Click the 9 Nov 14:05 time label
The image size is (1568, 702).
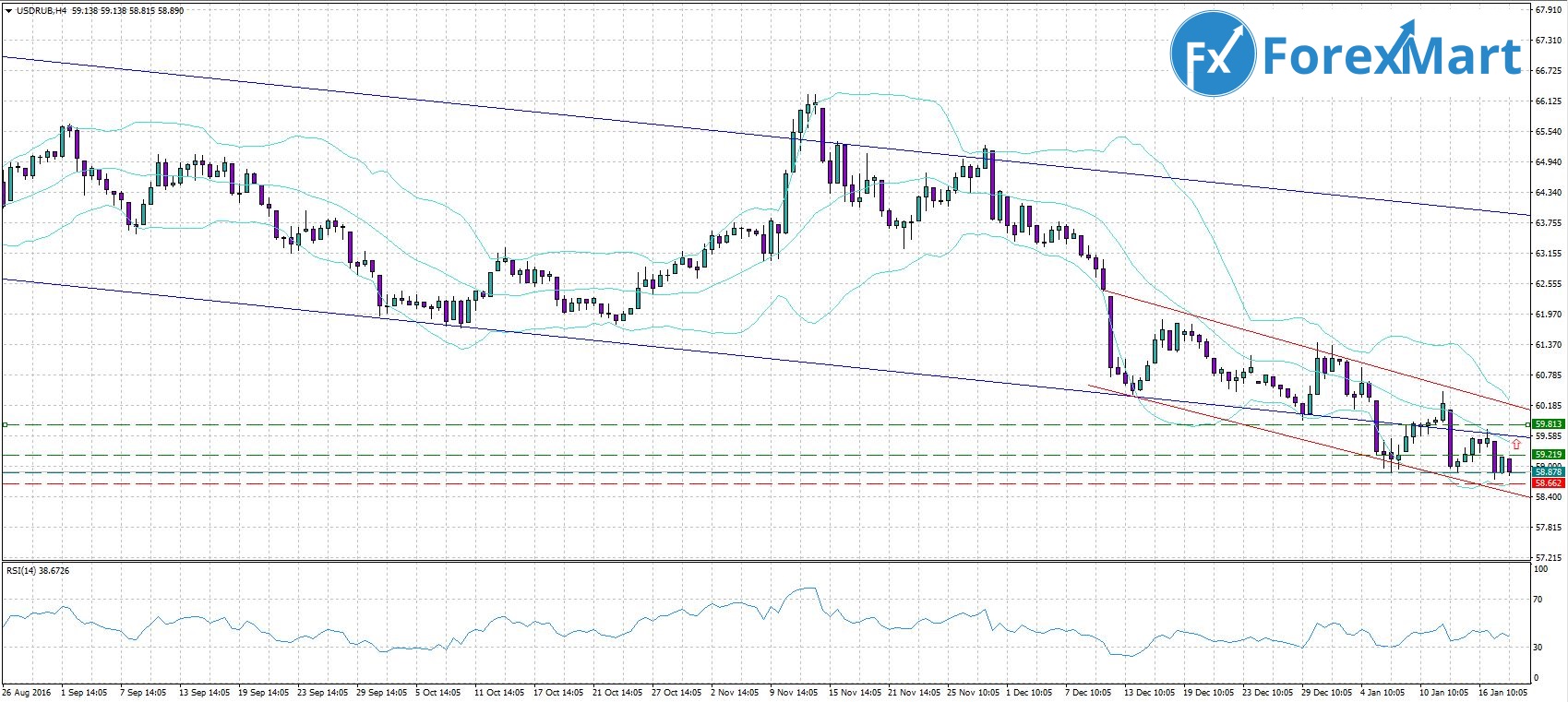point(794,691)
